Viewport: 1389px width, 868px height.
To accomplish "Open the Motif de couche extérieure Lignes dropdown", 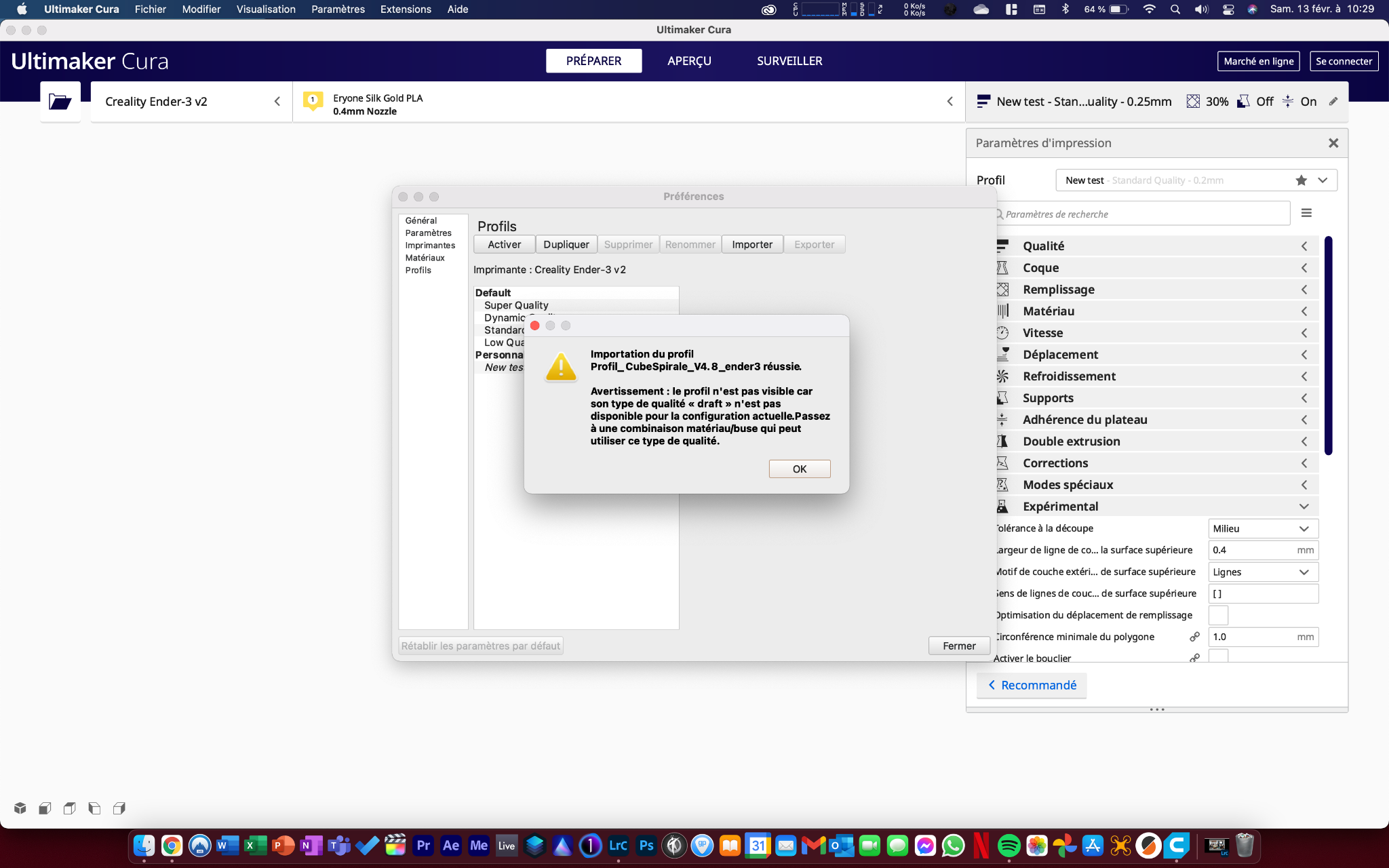I will point(1262,572).
